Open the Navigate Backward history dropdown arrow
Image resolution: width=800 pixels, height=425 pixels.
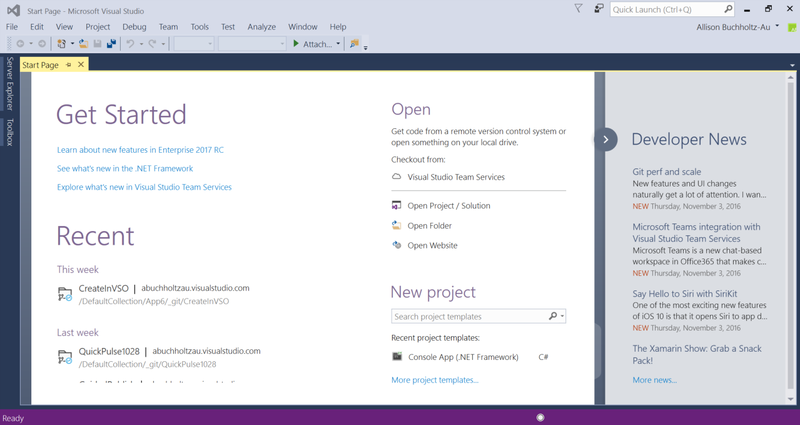(x=31, y=44)
